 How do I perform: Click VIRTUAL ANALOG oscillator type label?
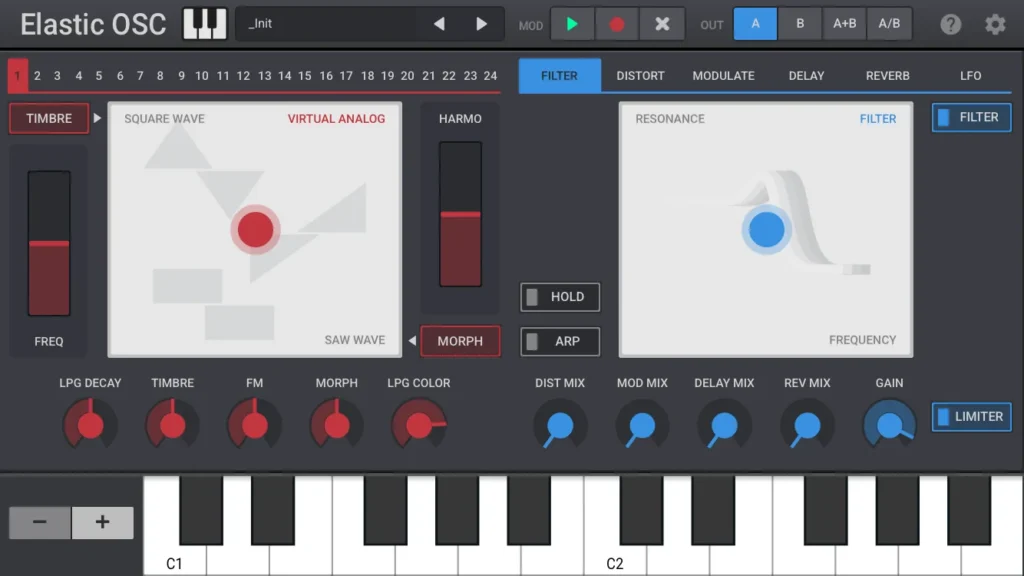pyautogui.click(x=336, y=119)
